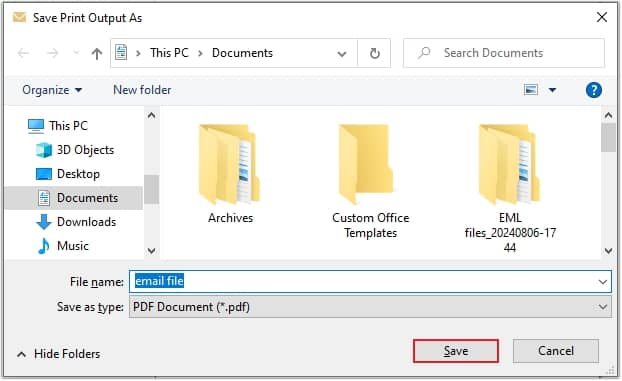This screenshot has height=381, width=622.
Task: Open the Save as type dropdown
Action: coord(370,306)
